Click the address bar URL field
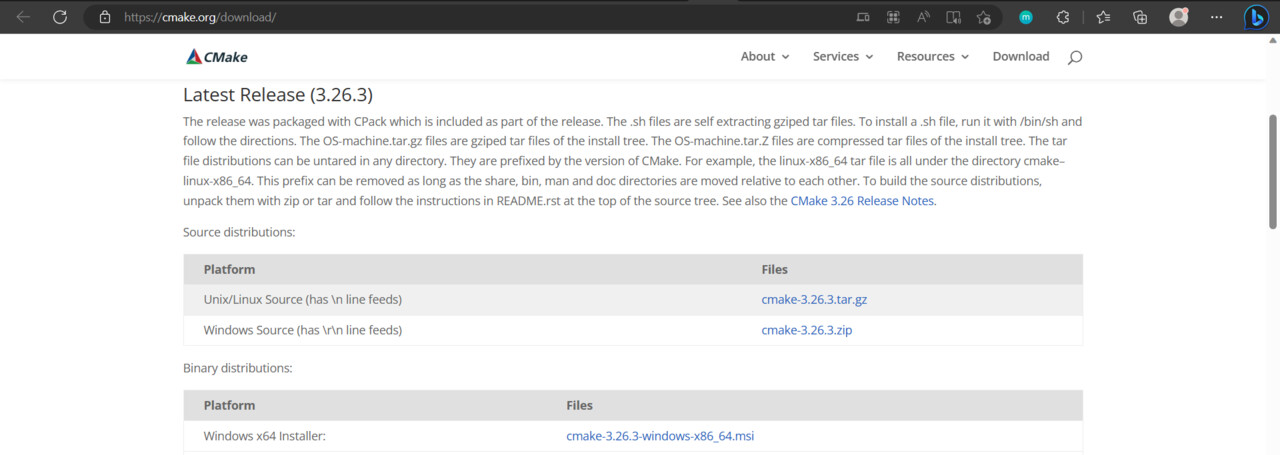The image size is (1280, 455). click(x=480, y=17)
